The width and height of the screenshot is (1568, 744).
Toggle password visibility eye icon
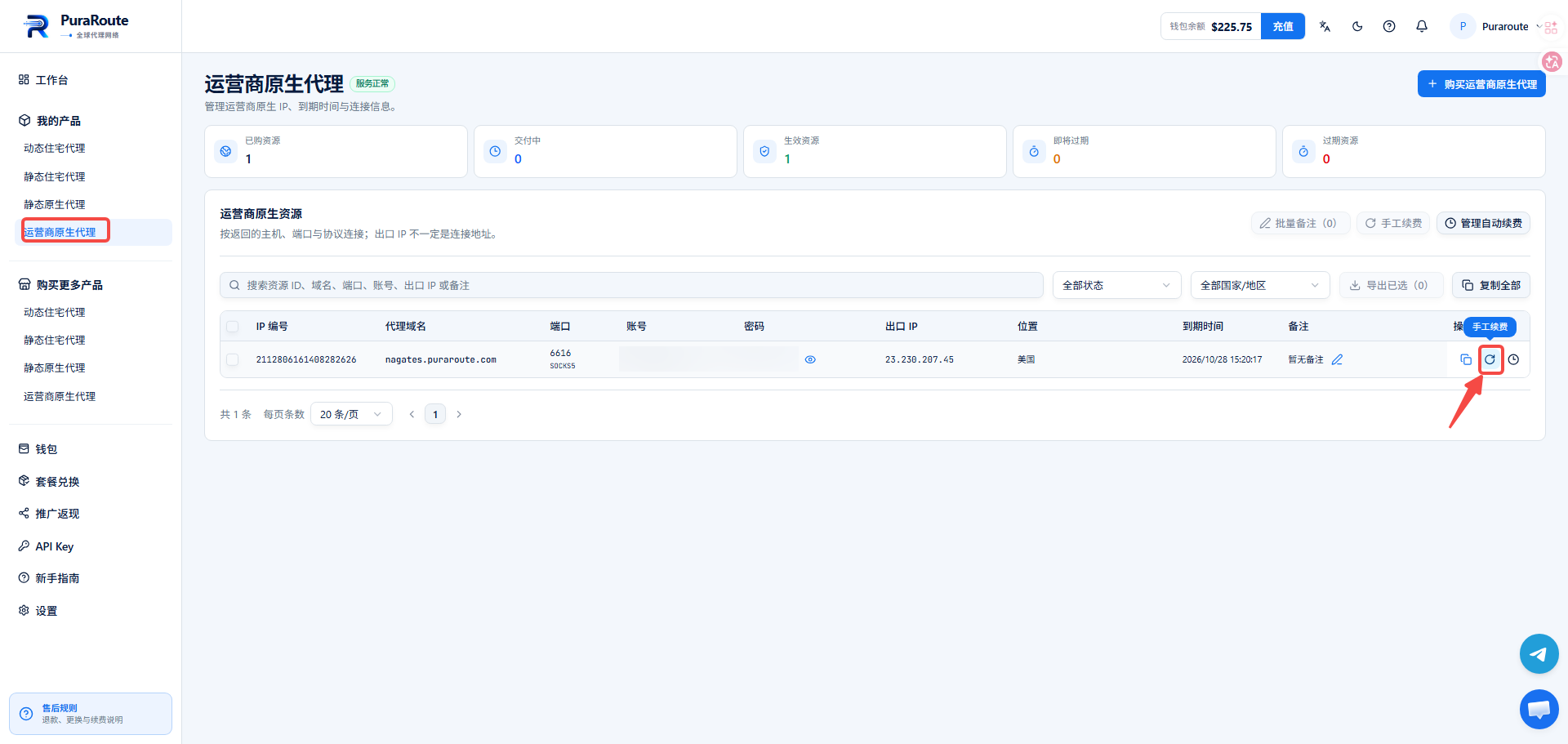(x=810, y=359)
